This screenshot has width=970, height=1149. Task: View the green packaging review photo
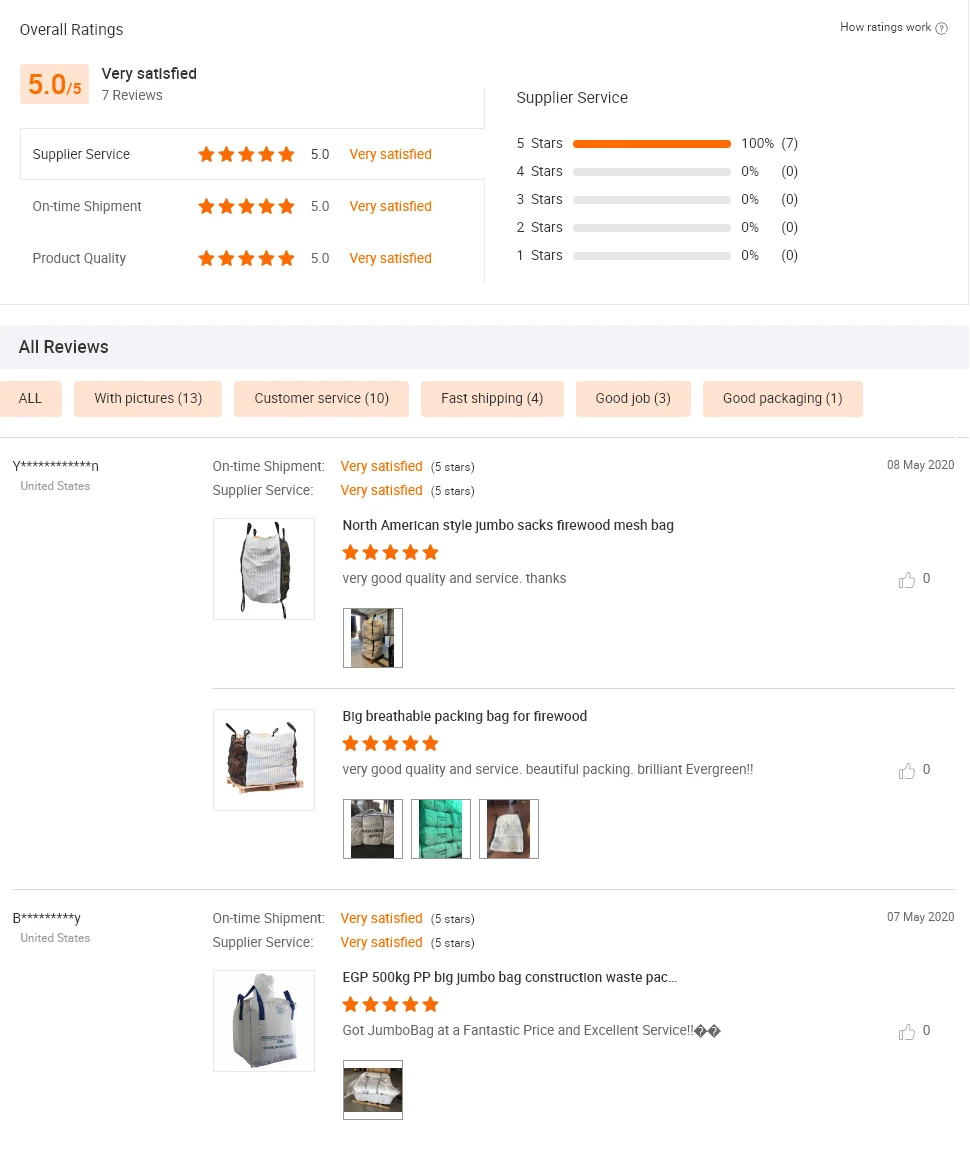441,828
